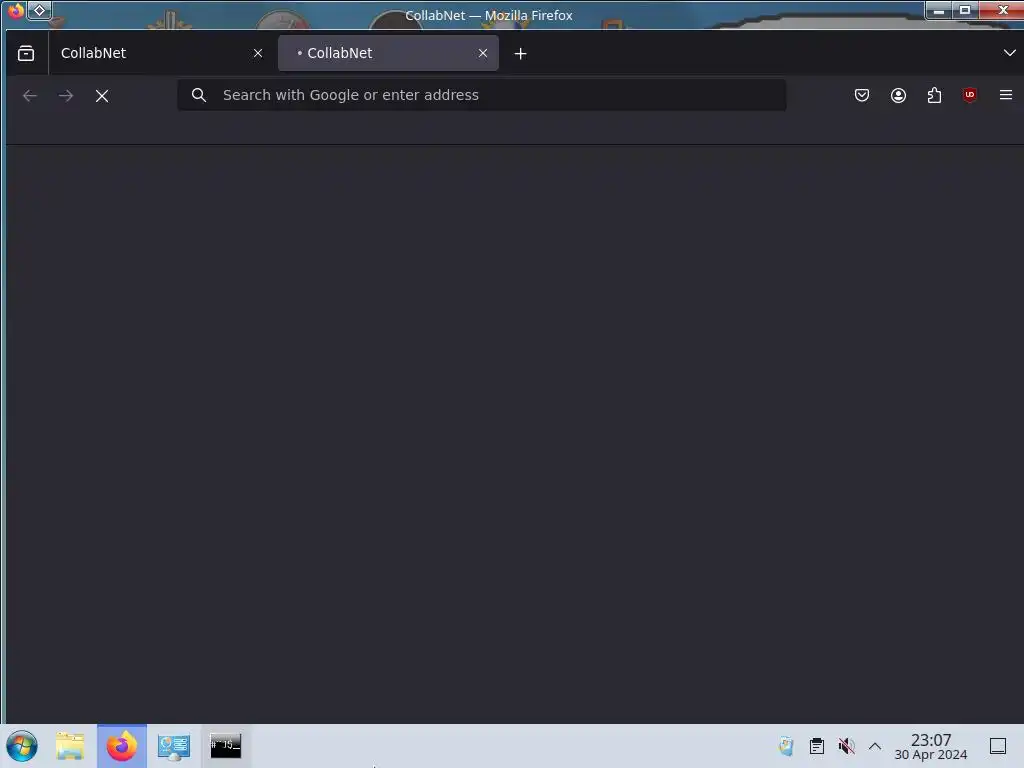Open the clipboard tray icon
The height and width of the screenshot is (768, 1024).
pyautogui.click(x=816, y=746)
